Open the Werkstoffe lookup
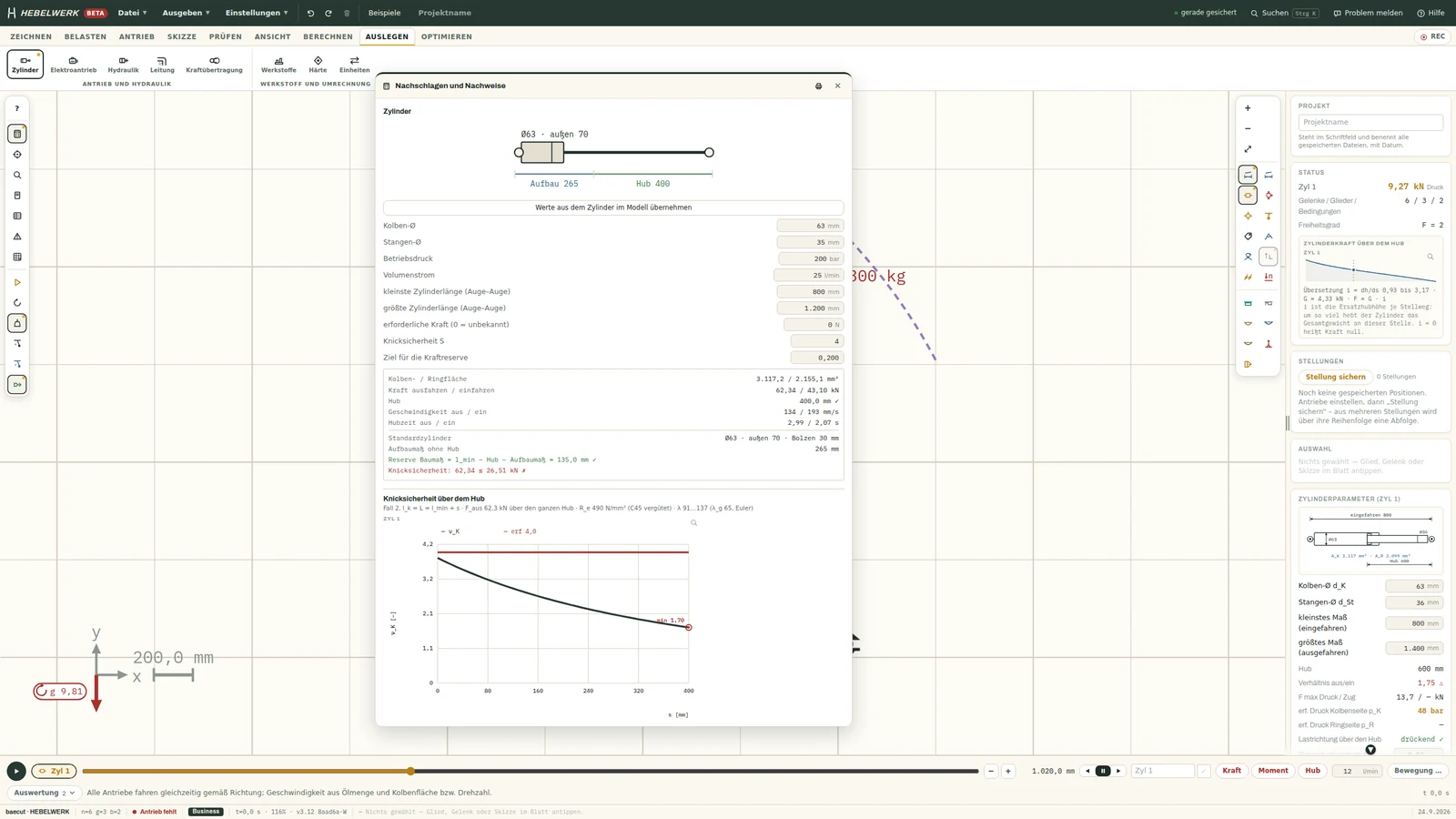The height and width of the screenshot is (819, 1456). point(278,65)
